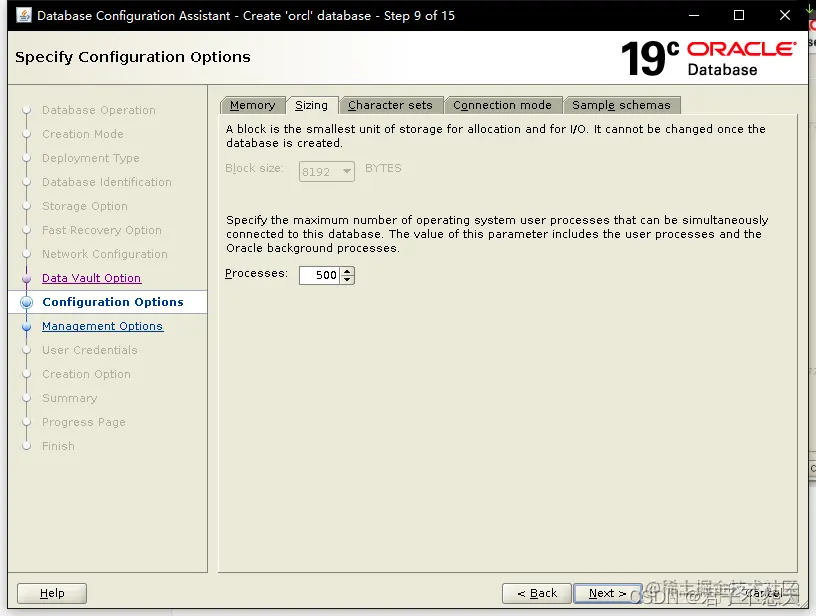Click the Oracle 19c Database logo
Screen dimensions: 816x616
click(x=708, y=58)
